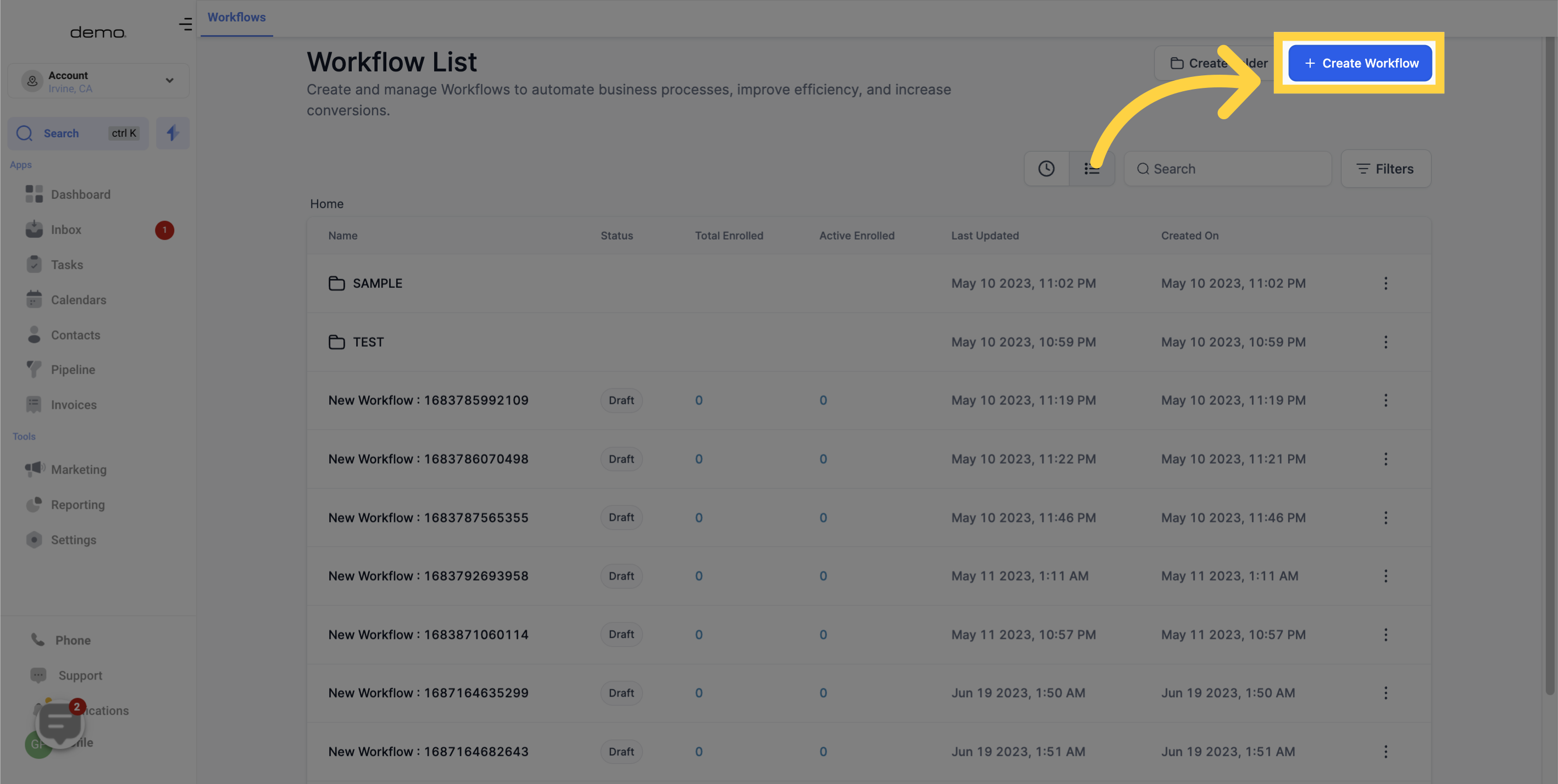1558x784 pixels.
Task: Click the lightning bolt quick actions icon
Action: 173,133
